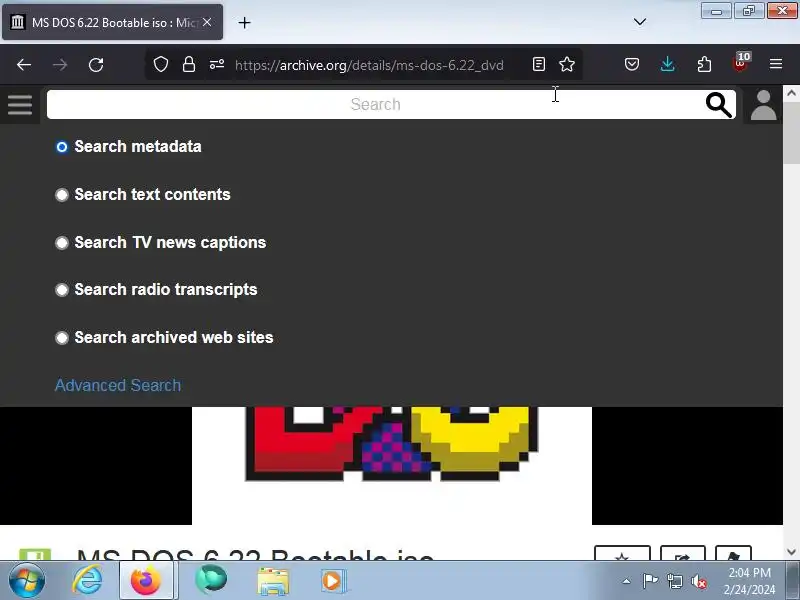
Task: Open network status tray icon
Action: coord(674,581)
